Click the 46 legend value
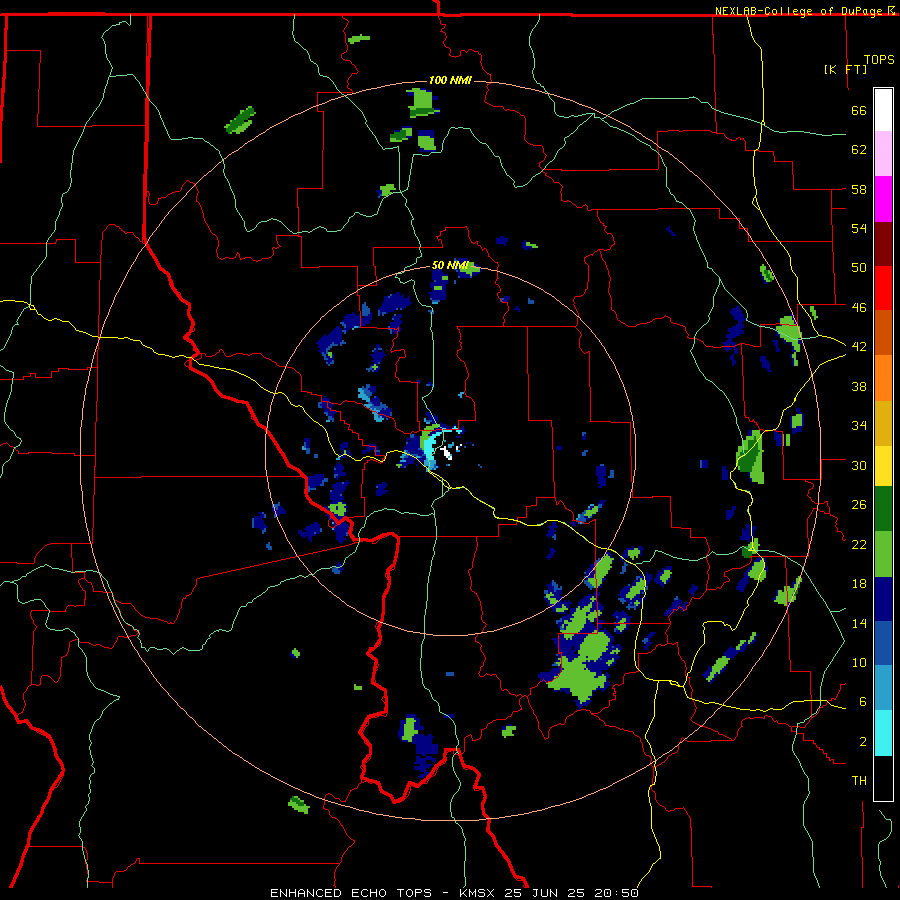Image resolution: width=900 pixels, height=900 pixels. (859, 307)
